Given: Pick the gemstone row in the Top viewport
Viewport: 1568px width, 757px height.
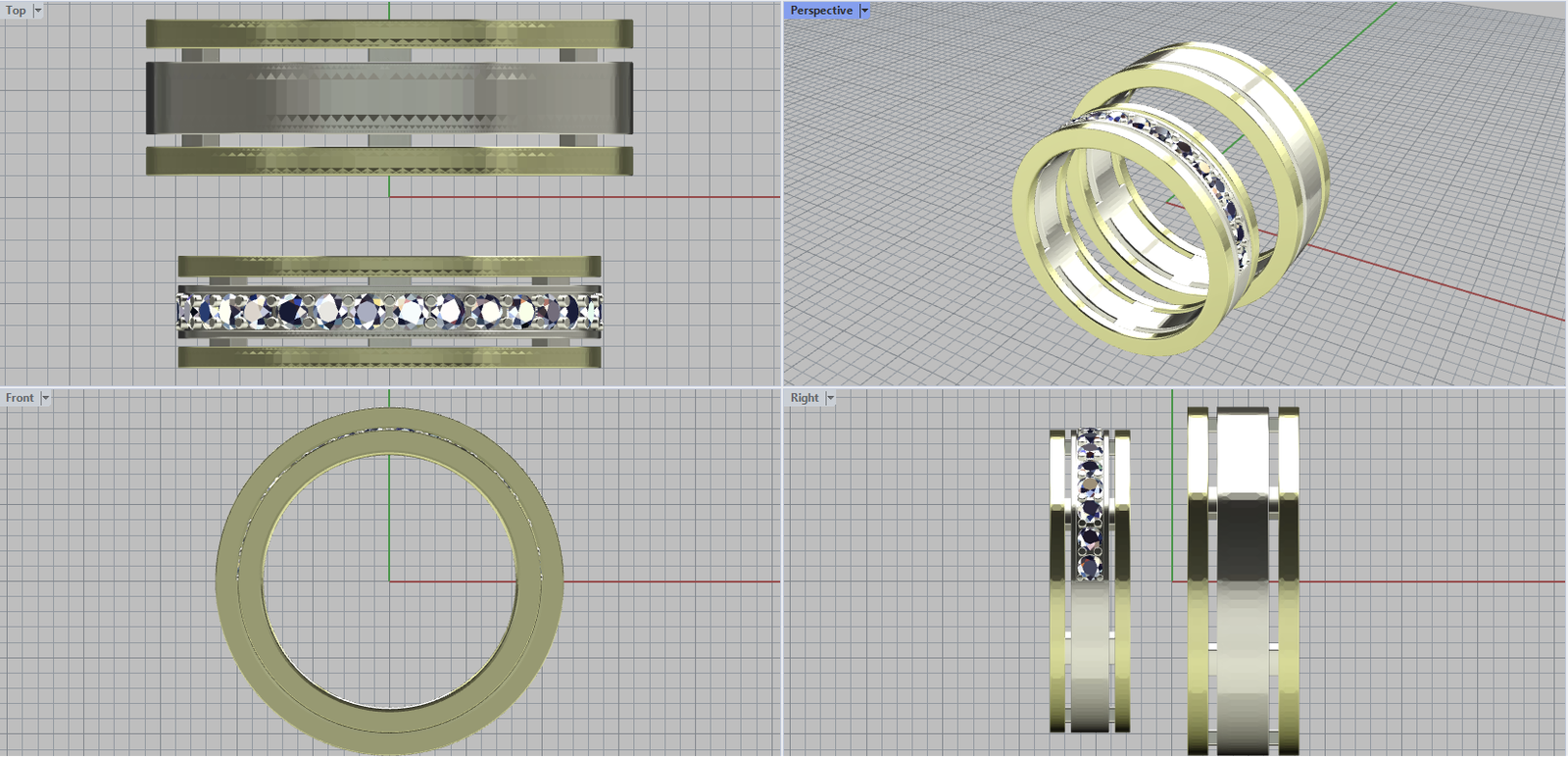Looking at the screenshot, I should [x=389, y=312].
